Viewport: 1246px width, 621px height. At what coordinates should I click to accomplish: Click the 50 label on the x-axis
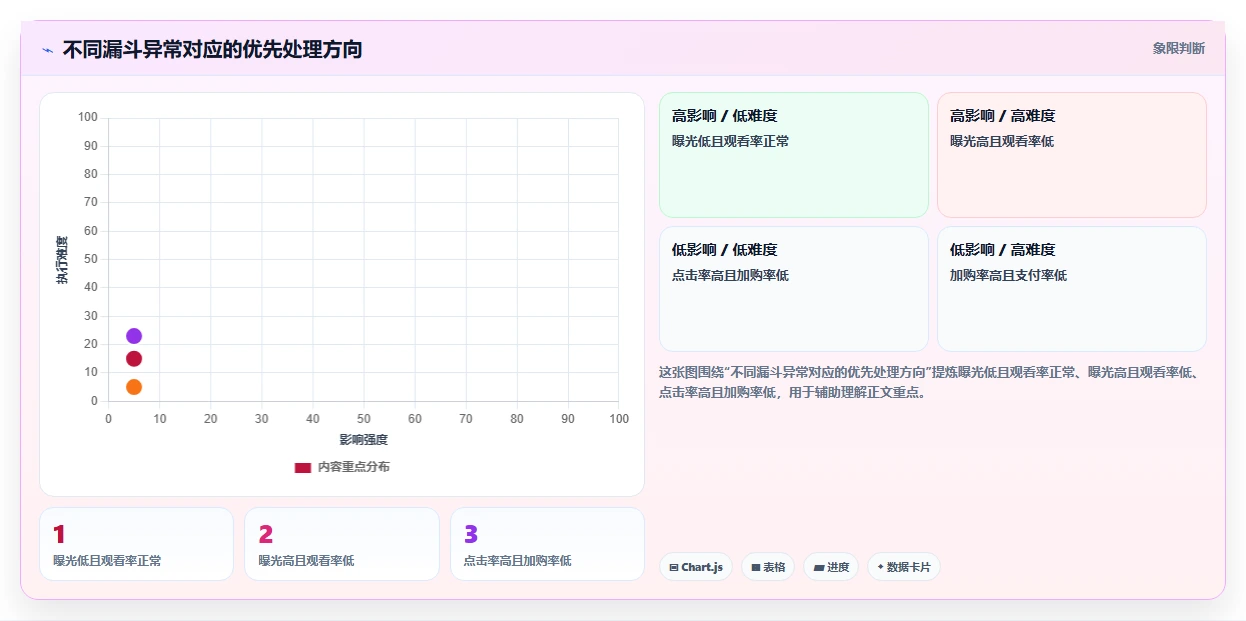click(x=364, y=418)
